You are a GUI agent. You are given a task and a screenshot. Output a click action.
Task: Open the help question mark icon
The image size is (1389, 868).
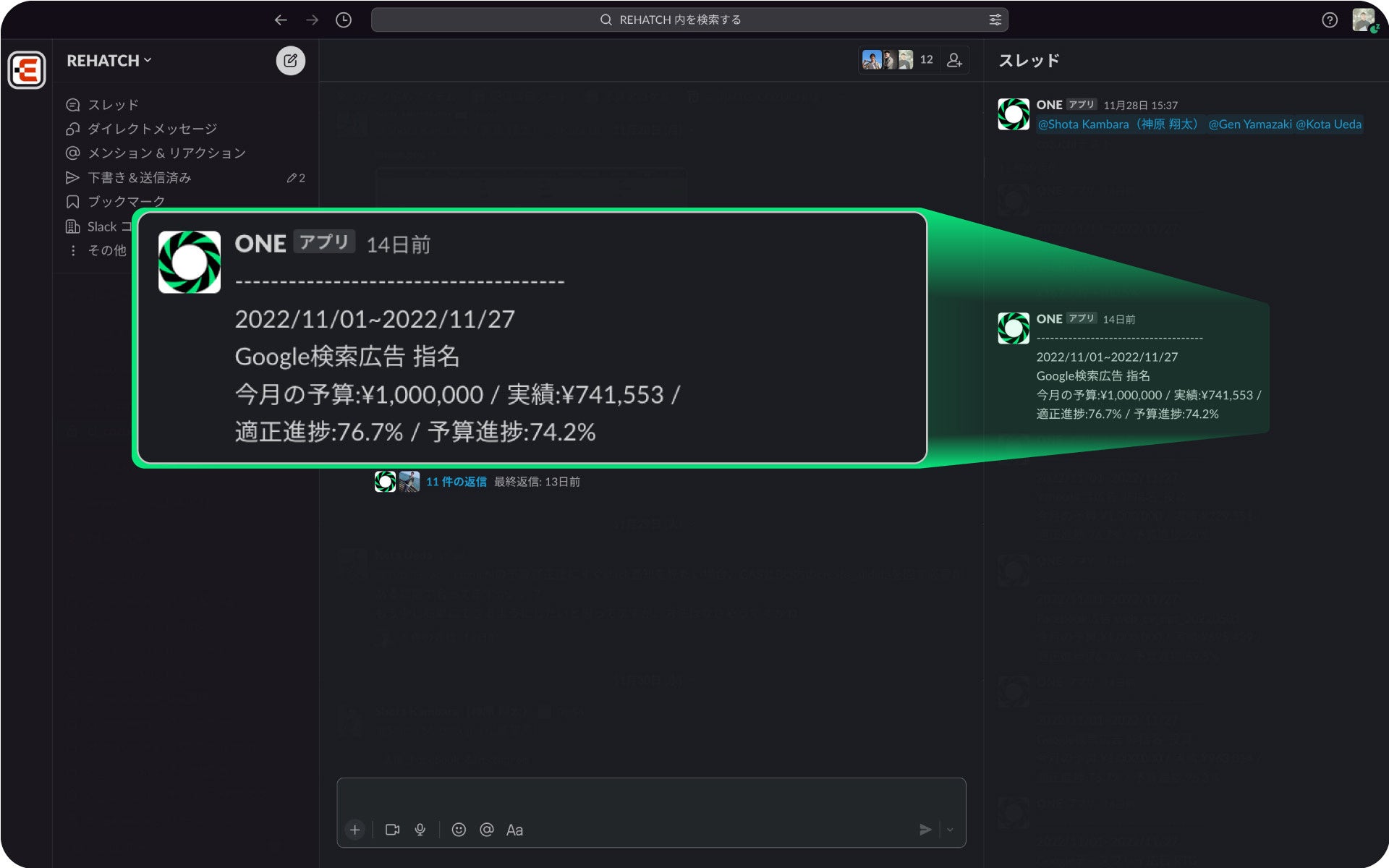point(1329,20)
